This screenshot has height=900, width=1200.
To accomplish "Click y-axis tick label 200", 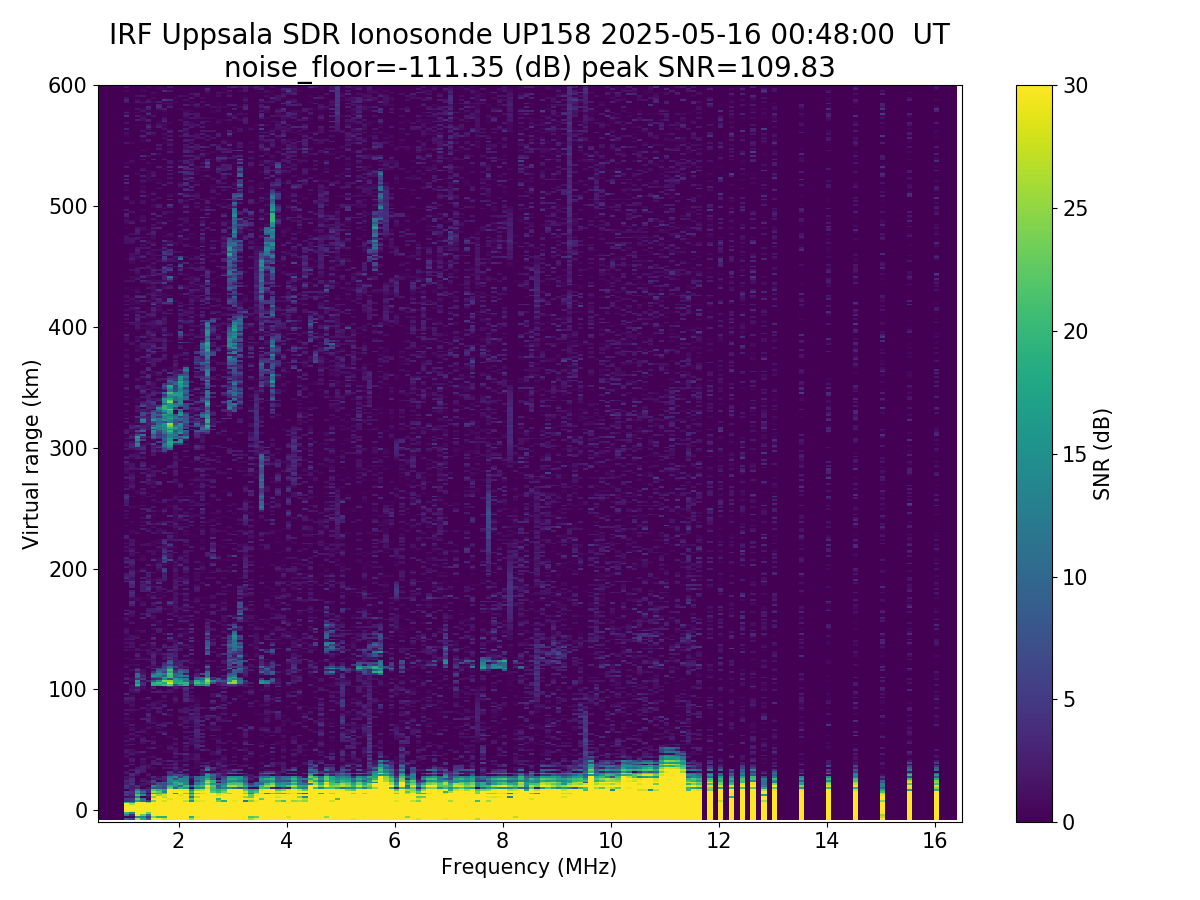I will (x=68, y=569).
